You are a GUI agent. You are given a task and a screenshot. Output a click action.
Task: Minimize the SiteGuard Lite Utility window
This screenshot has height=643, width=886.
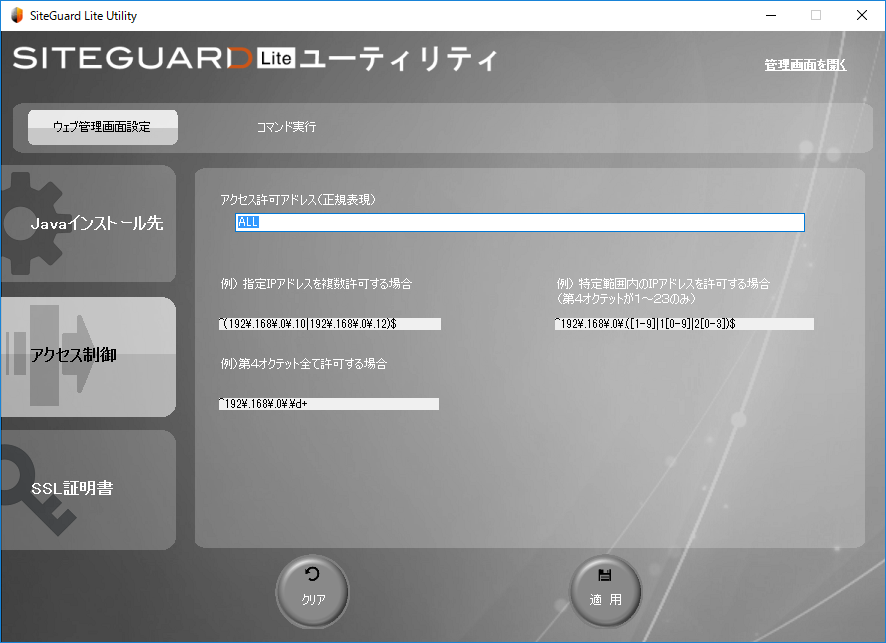click(771, 15)
